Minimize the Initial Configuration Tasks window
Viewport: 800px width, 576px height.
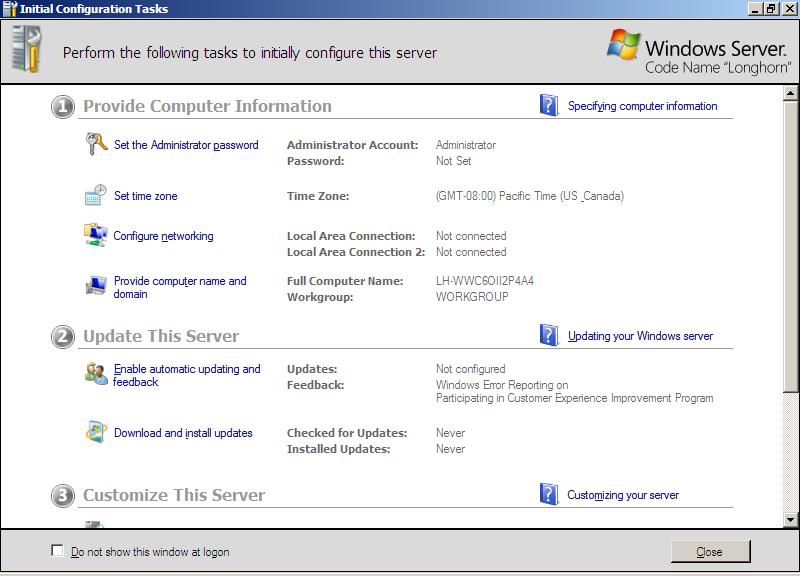(x=755, y=9)
